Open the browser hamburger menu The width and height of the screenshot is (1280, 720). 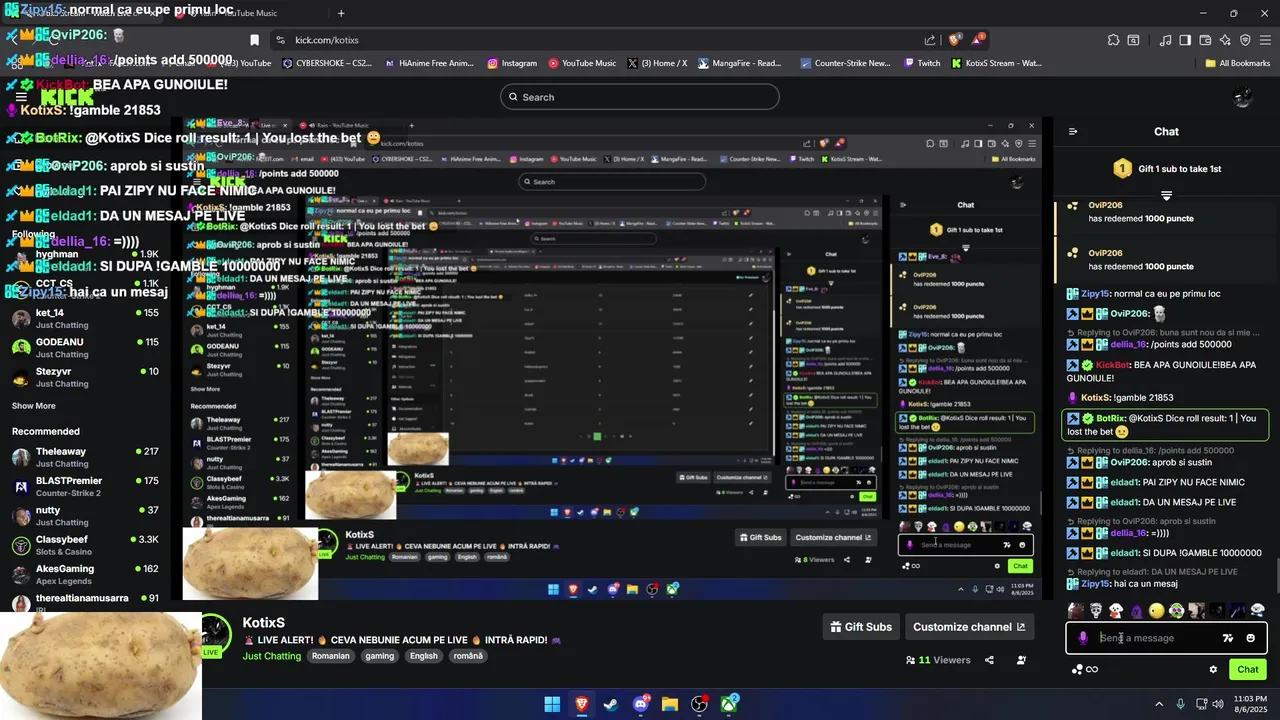[1265, 40]
